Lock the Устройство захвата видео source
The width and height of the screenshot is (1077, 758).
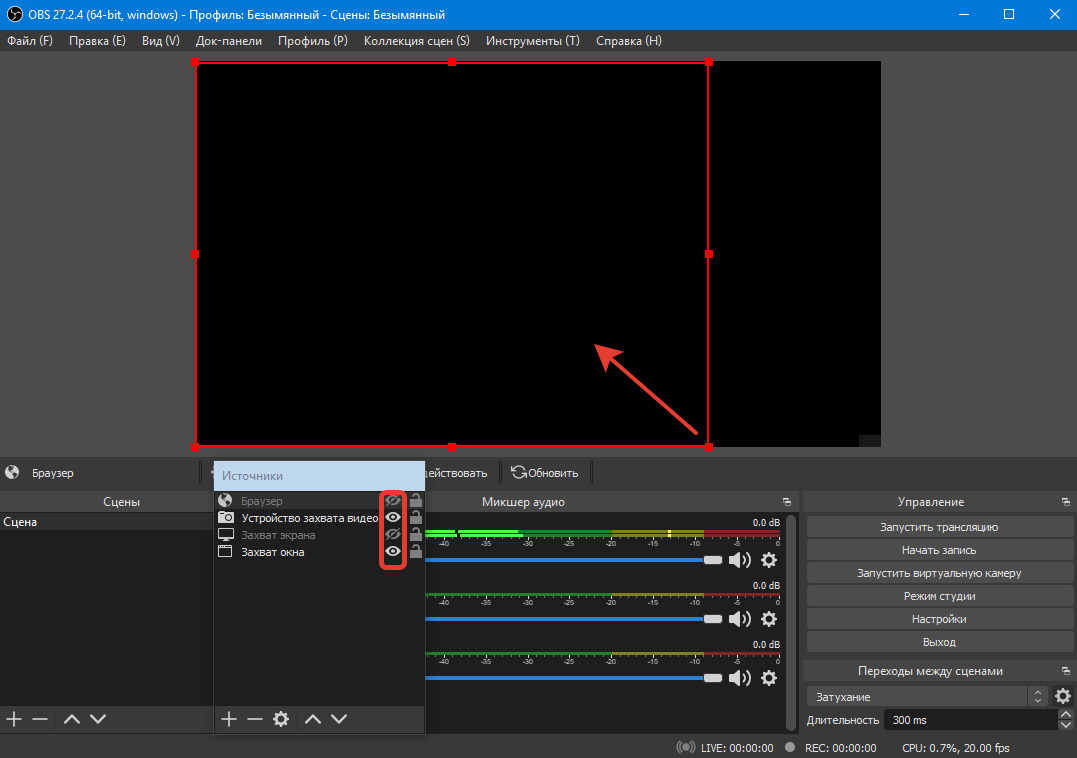click(415, 518)
